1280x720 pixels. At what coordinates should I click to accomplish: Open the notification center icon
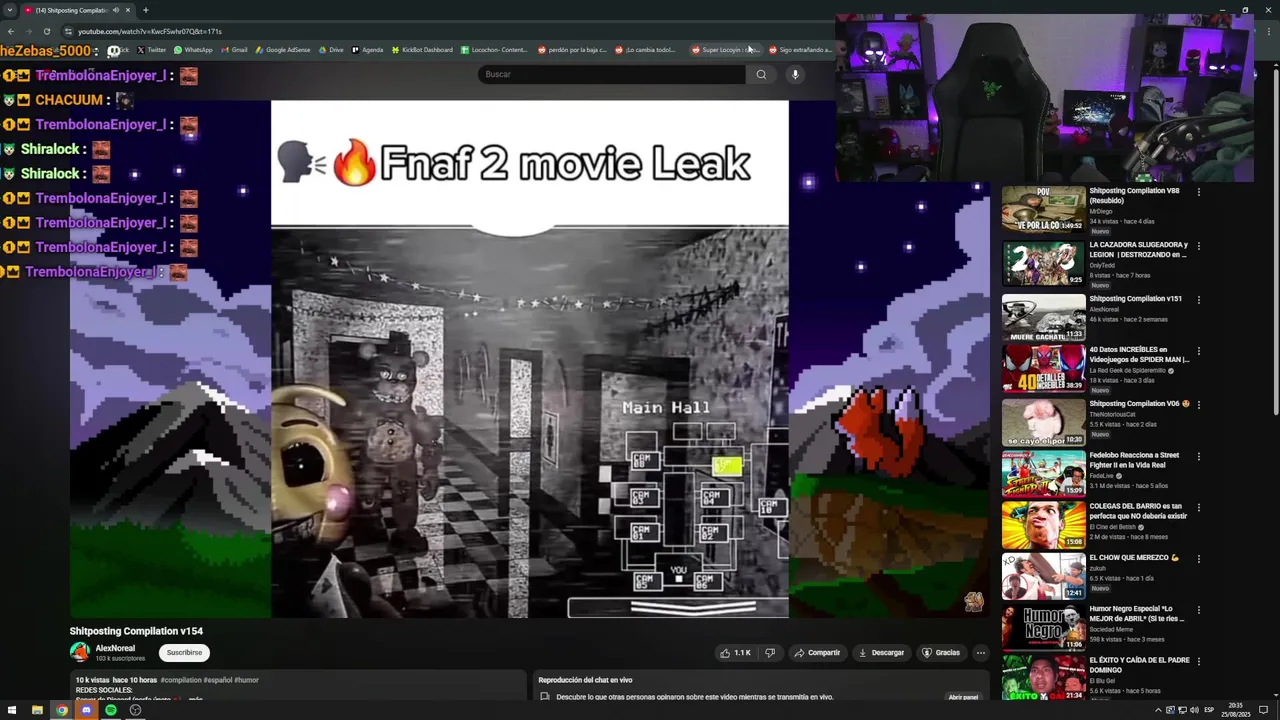click(1265, 710)
